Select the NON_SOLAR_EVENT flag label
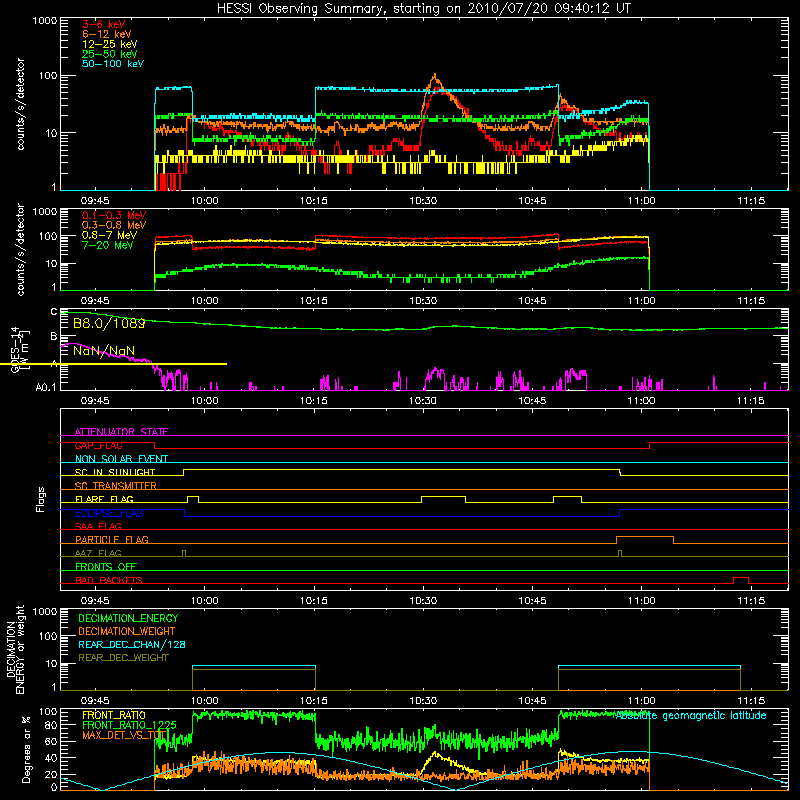This screenshot has width=800, height=800. tap(121, 459)
